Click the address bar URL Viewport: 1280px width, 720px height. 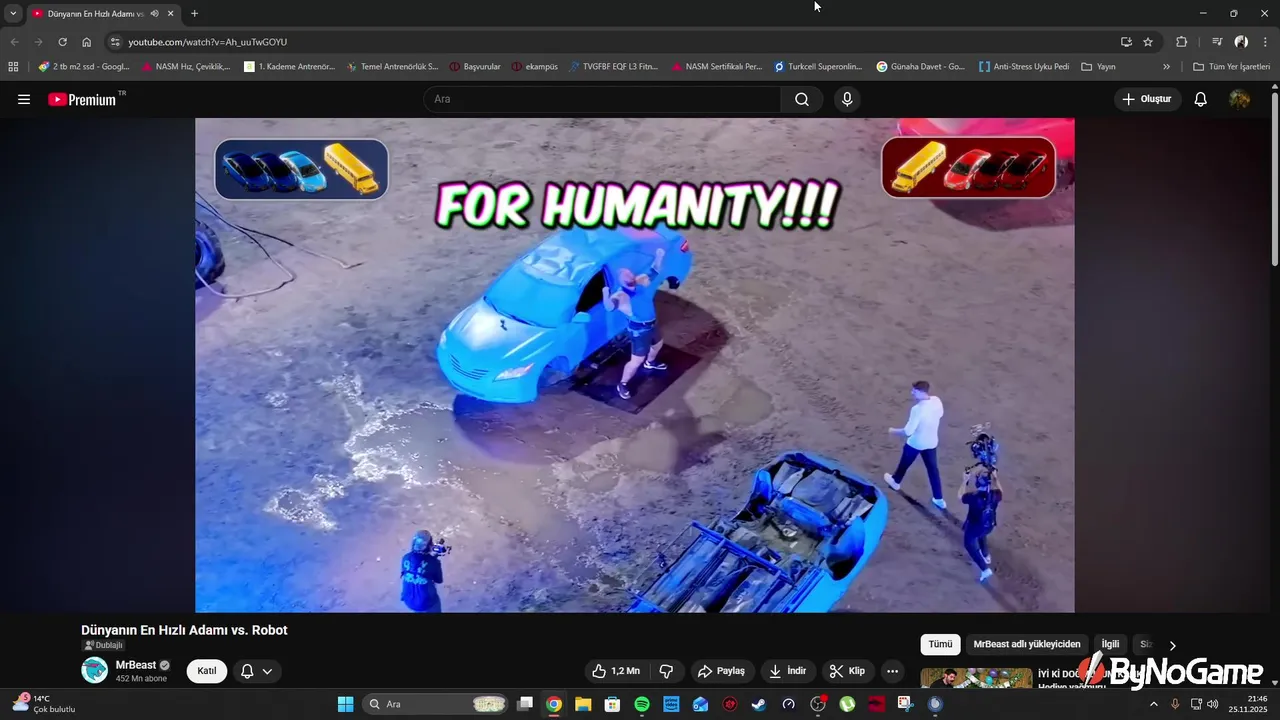click(208, 42)
